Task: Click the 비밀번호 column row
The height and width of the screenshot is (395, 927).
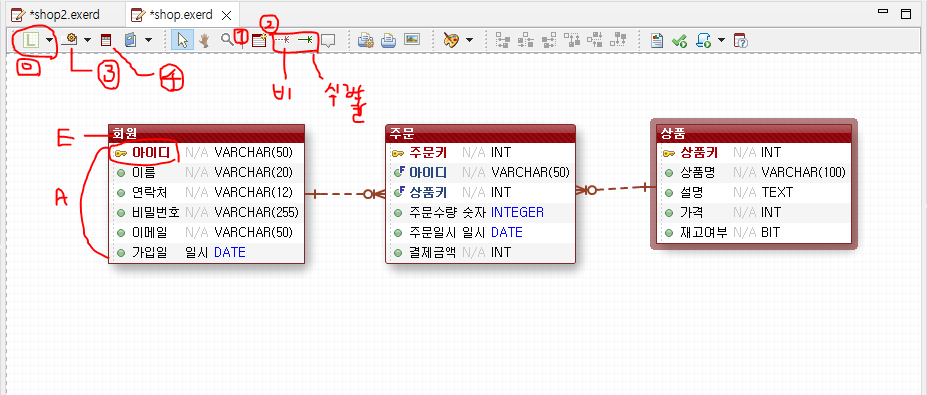Action: point(206,212)
